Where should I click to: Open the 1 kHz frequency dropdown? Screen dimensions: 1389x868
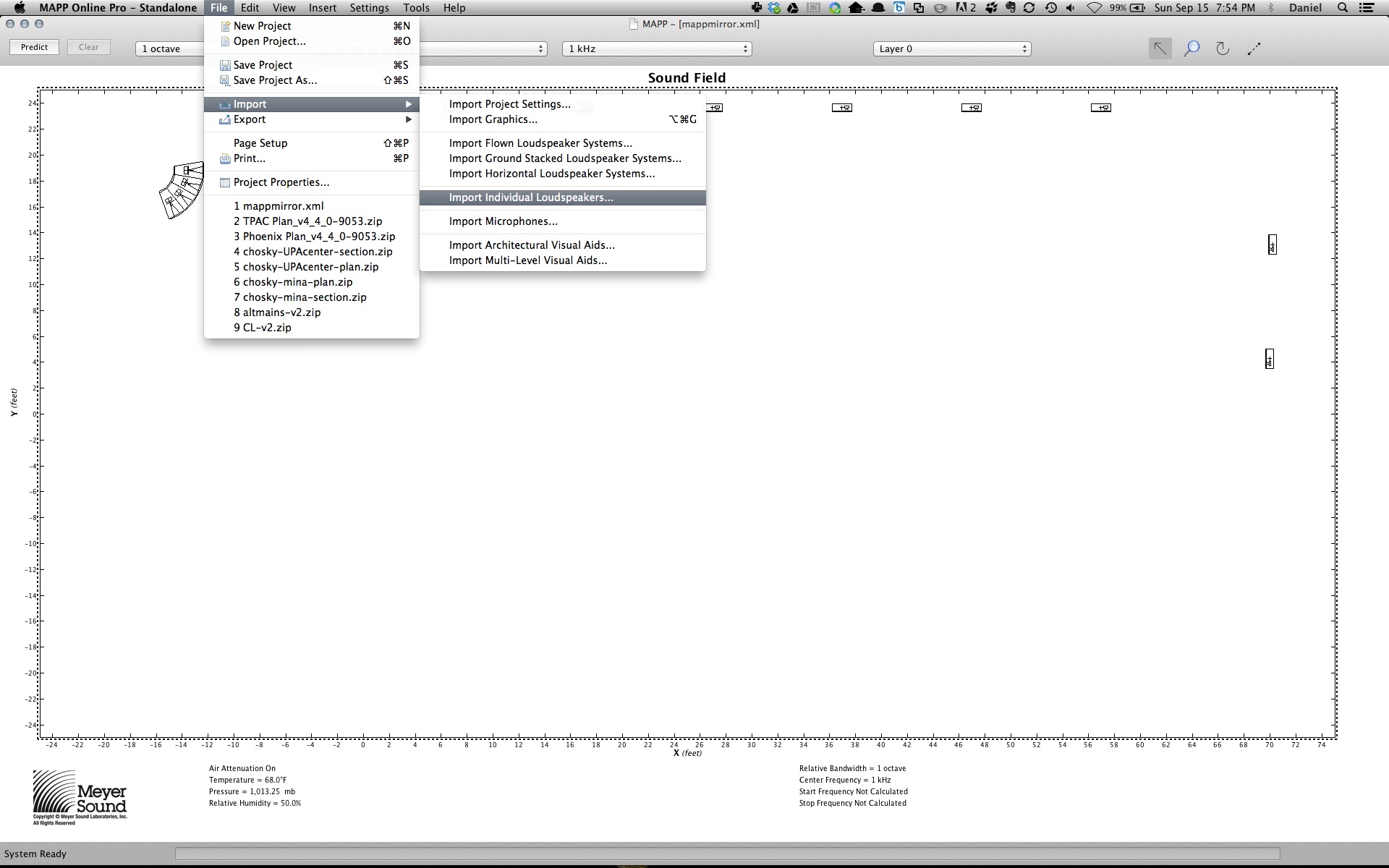pos(657,48)
